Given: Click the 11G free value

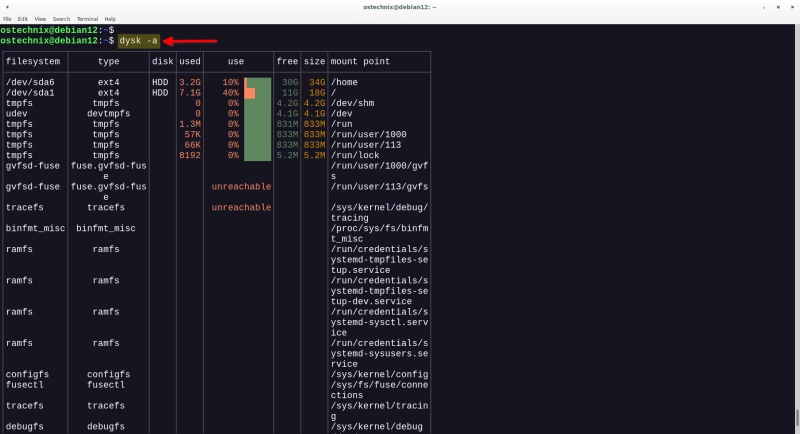Looking at the screenshot, I should (x=290, y=93).
